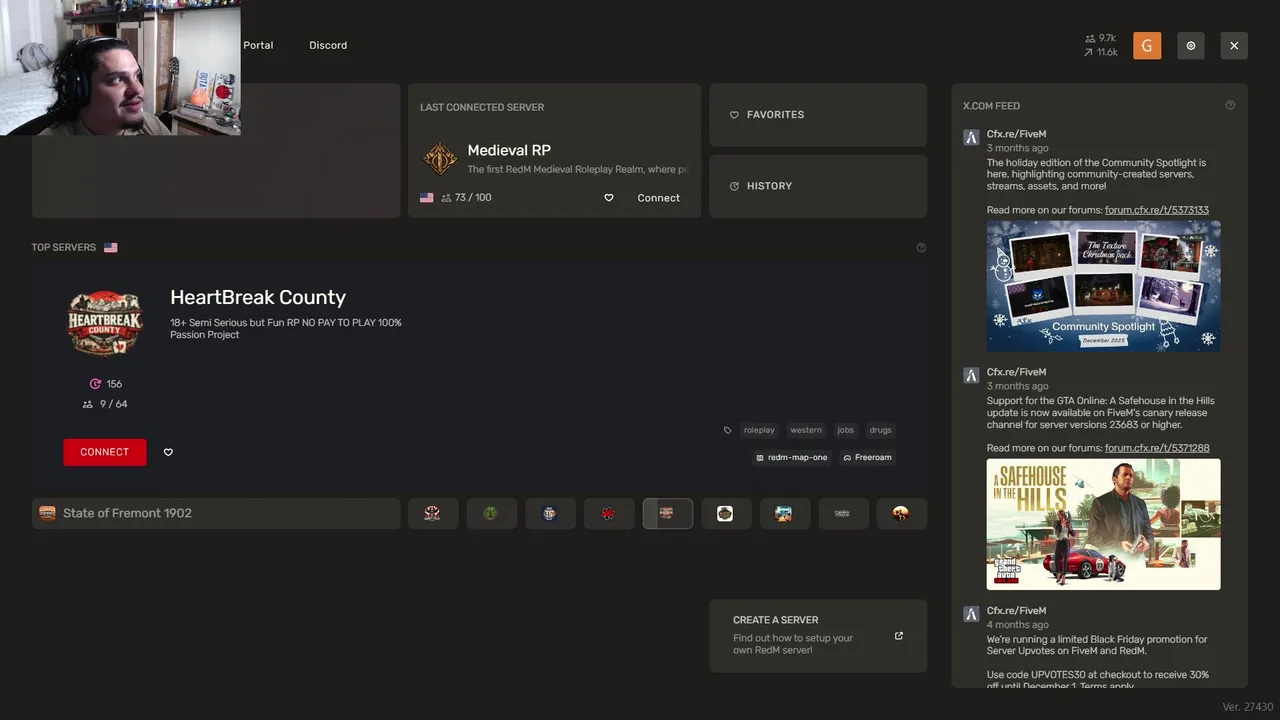This screenshot has width=1280, height=720.
Task: Select the roleplay tag
Action: [759, 430]
